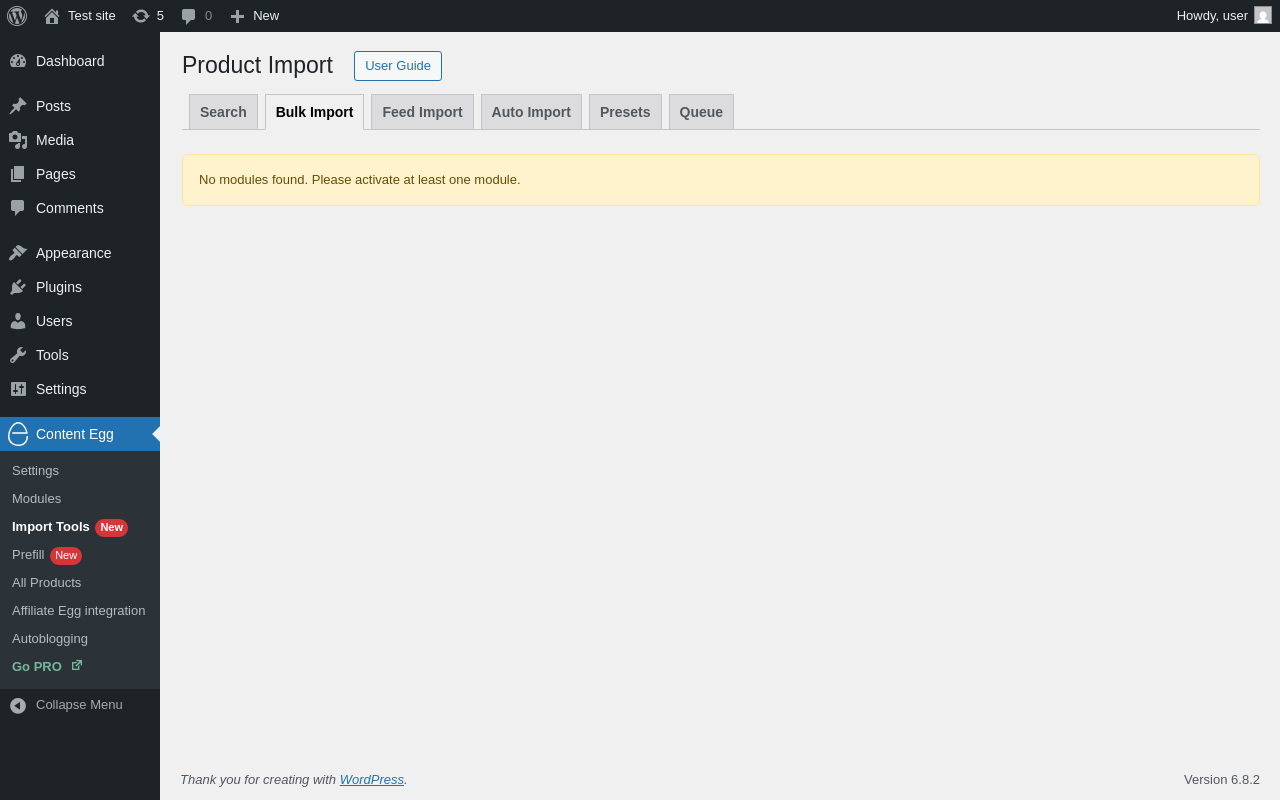This screenshot has height=800, width=1280.
Task: Click the Plugins plug icon
Action: pyautogui.click(x=18, y=287)
